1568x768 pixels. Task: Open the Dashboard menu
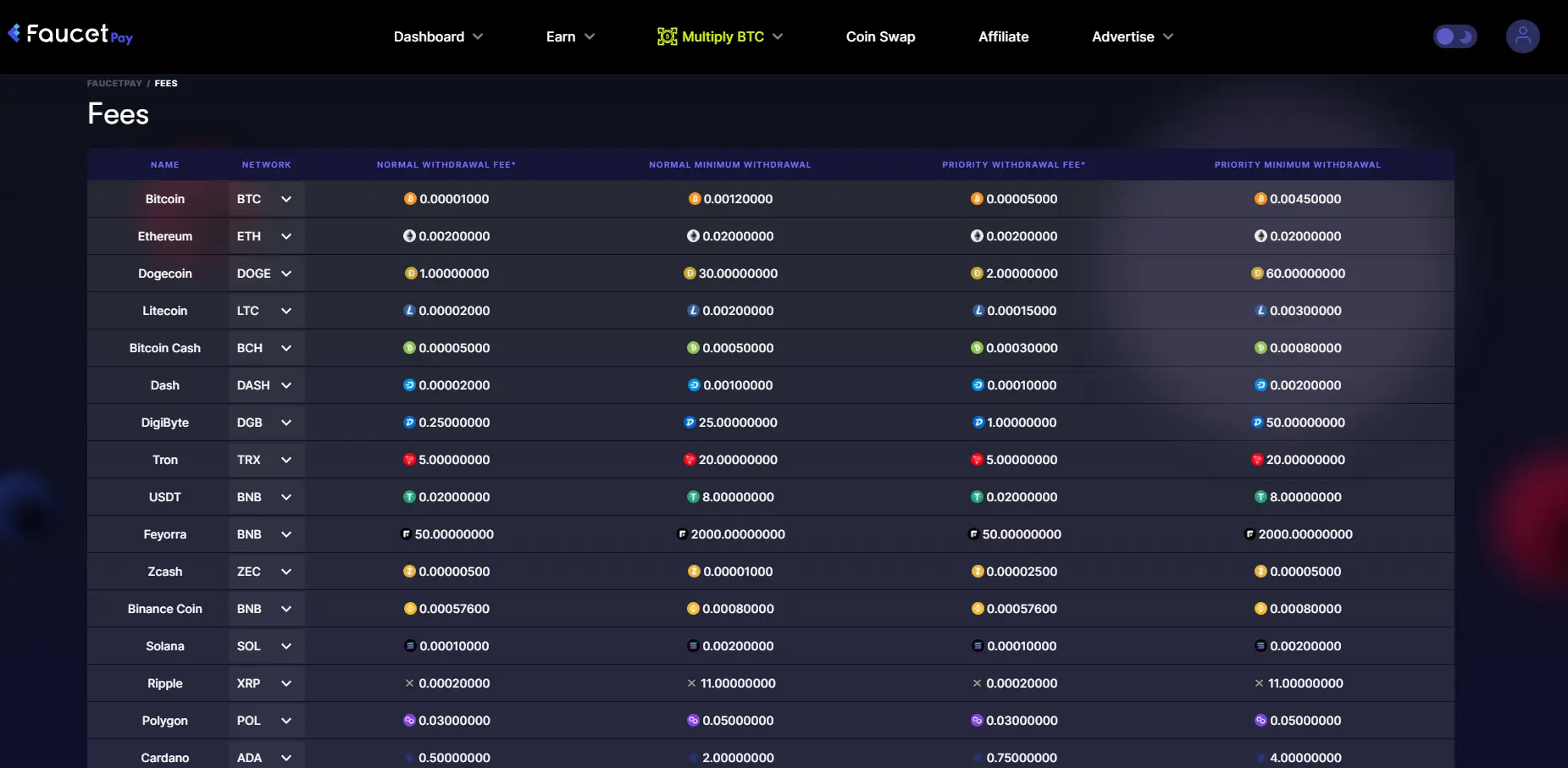[438, 36]
